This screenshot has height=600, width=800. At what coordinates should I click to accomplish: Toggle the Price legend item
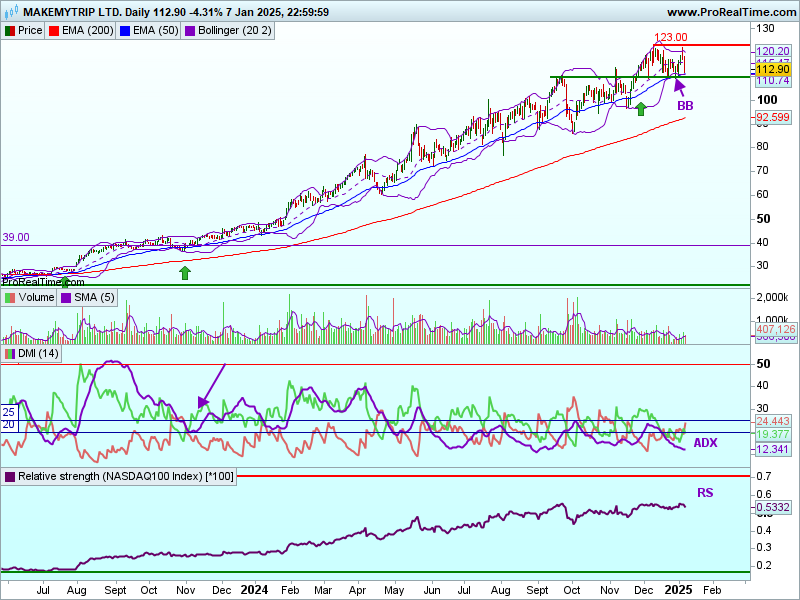[24, 30]
